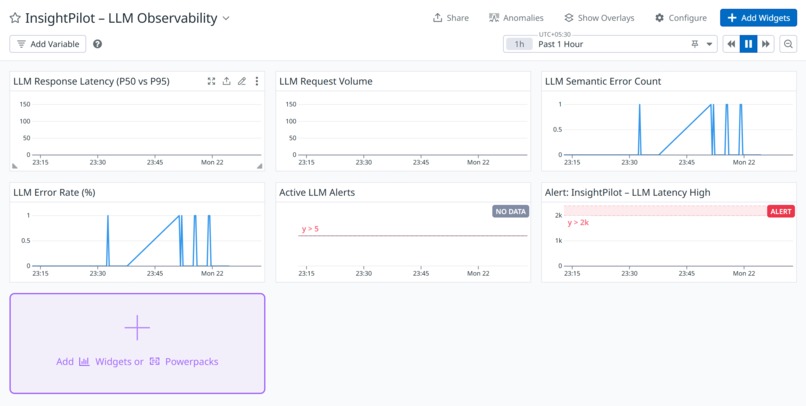Click the y > 5 threshold label
Image resolution: width=806 pixels, height=406 pixels.
pyautogui.click(x=310, y=229)
